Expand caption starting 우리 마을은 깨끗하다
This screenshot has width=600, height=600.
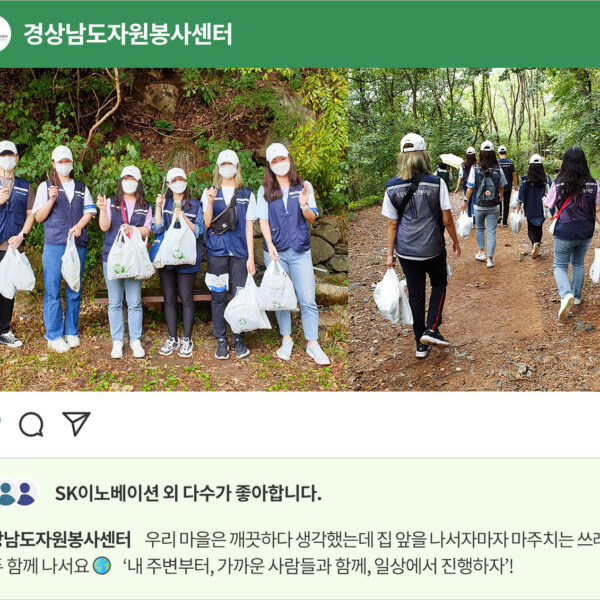click(372, 539)
